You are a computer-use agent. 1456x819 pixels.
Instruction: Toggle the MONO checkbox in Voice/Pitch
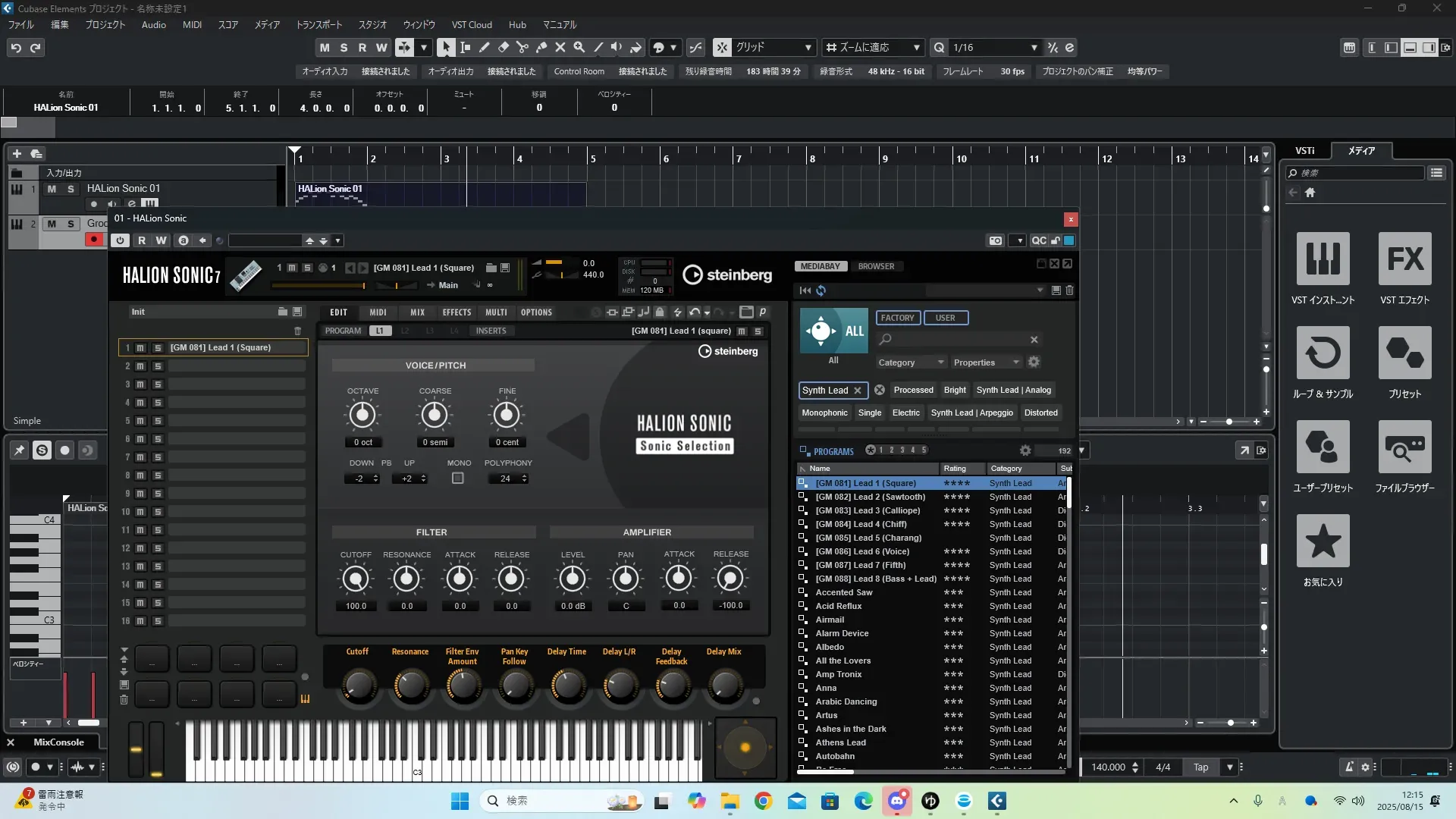tap(457, 479)
